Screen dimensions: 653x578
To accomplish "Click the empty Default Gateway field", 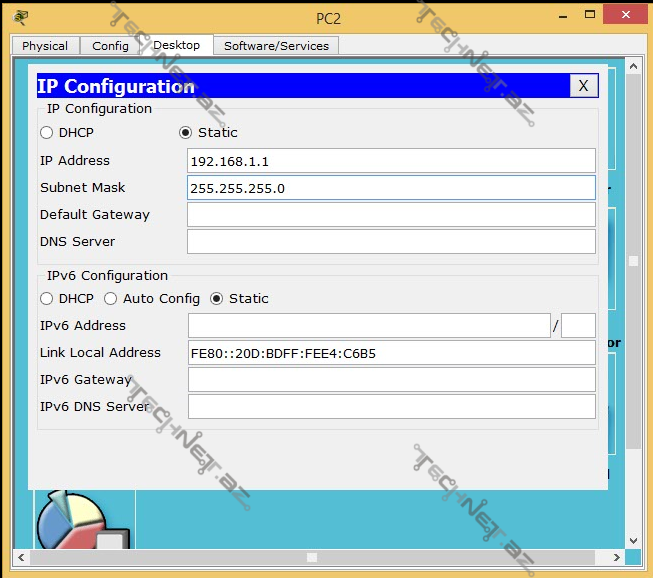I will click(x=391, y=215).
